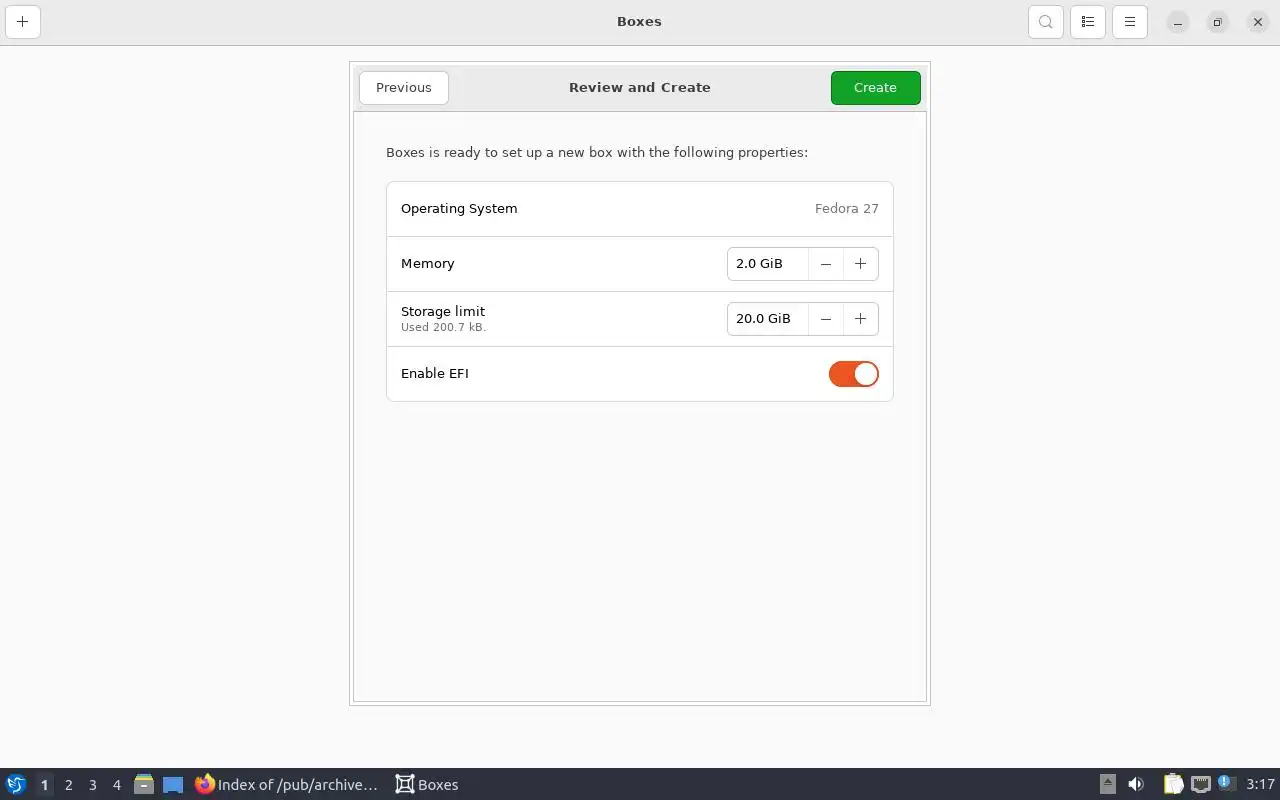Focus the Storage limit 20.0 GiB field
This screenshot has height=800, width=1280.
tap(767, 319)
